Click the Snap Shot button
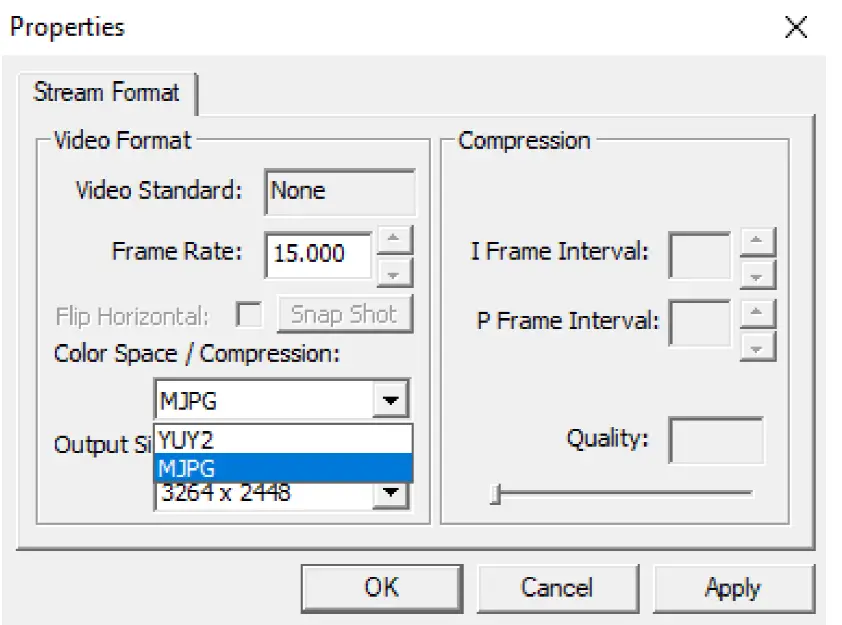The height and width of the screenshot is (625, 842). coord(344,313)
